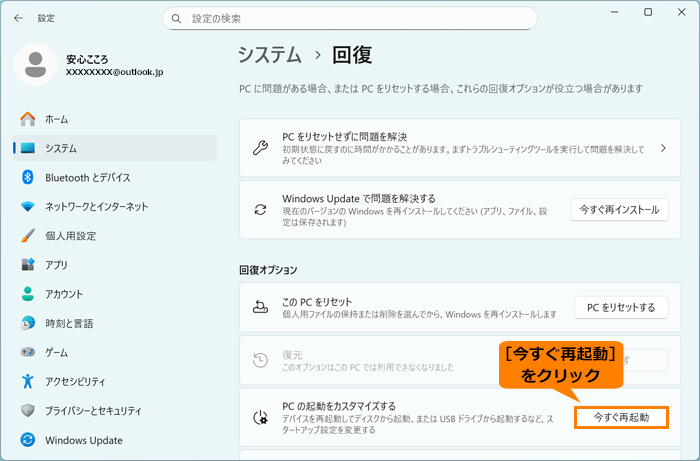Image resolution: width=700 pixels, height=461 pixels.
Task: Open account 安心こころ profile name
Action: tap(87, 59)
